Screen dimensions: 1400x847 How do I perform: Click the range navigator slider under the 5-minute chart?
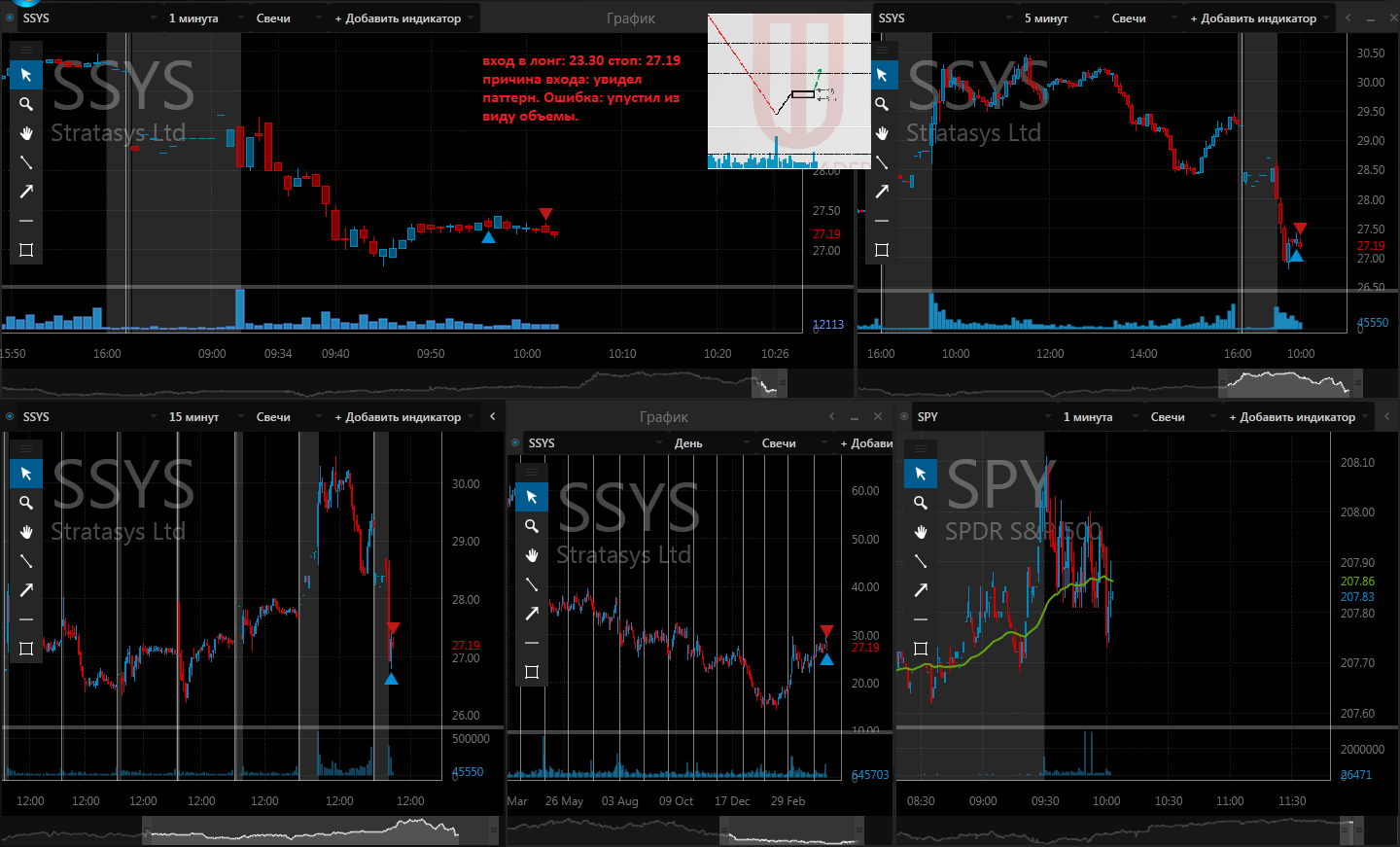pos(1291,382)
